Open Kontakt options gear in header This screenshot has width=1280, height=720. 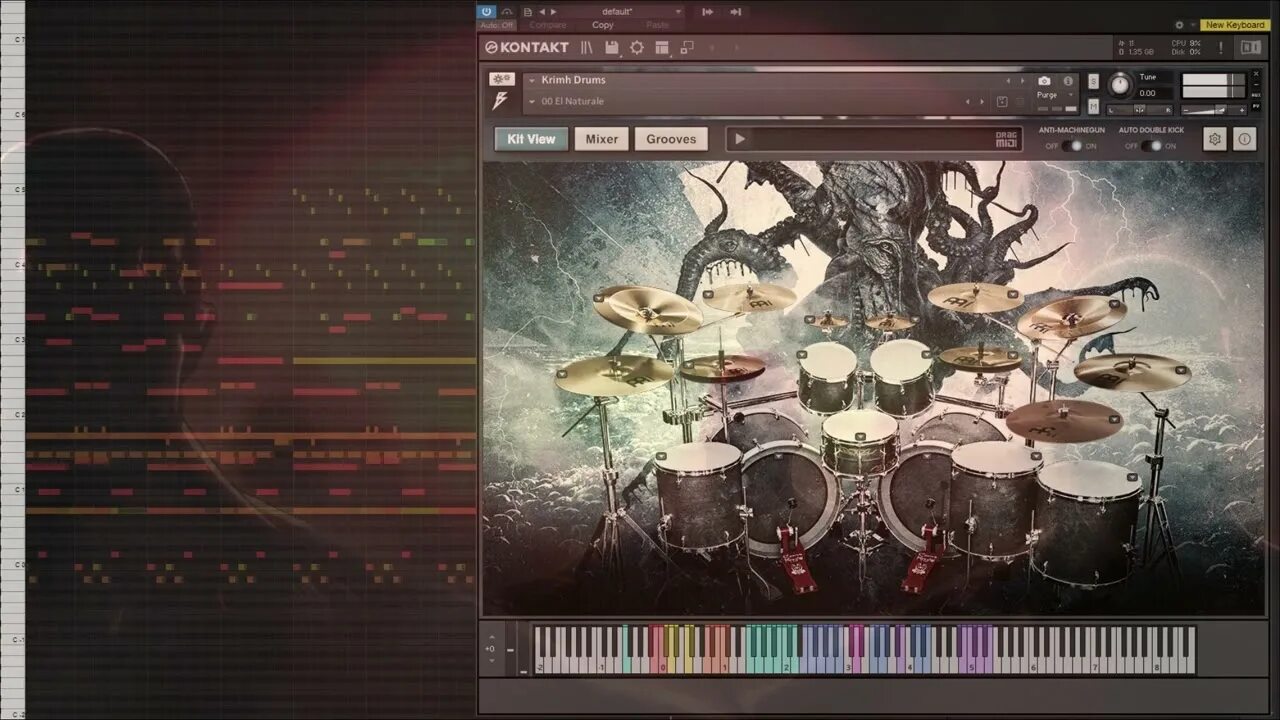(x=636, y=47)
